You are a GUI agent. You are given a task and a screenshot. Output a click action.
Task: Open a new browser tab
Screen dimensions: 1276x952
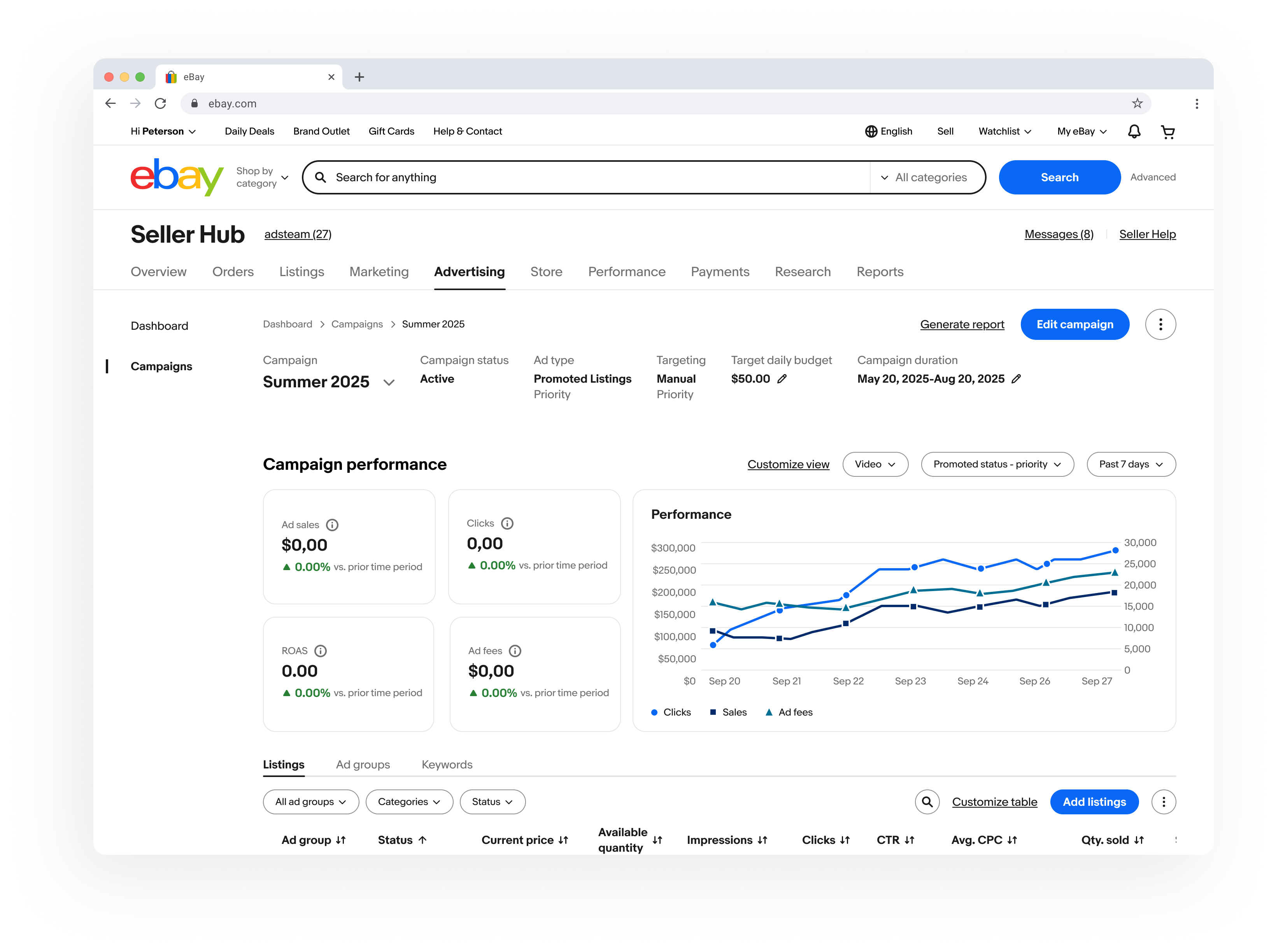(359, 77)
